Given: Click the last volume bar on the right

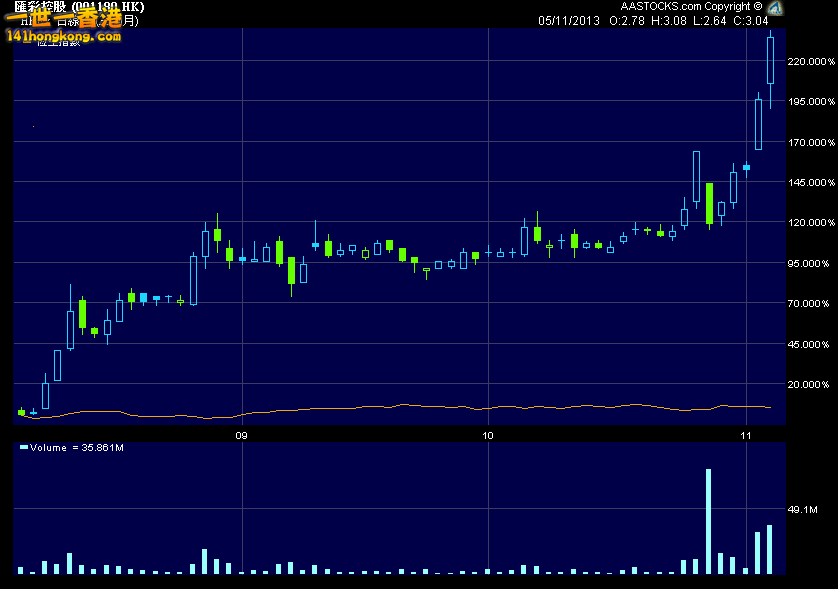Looking at the screenshot, I should pyautogui.click(x=770, y=549).
